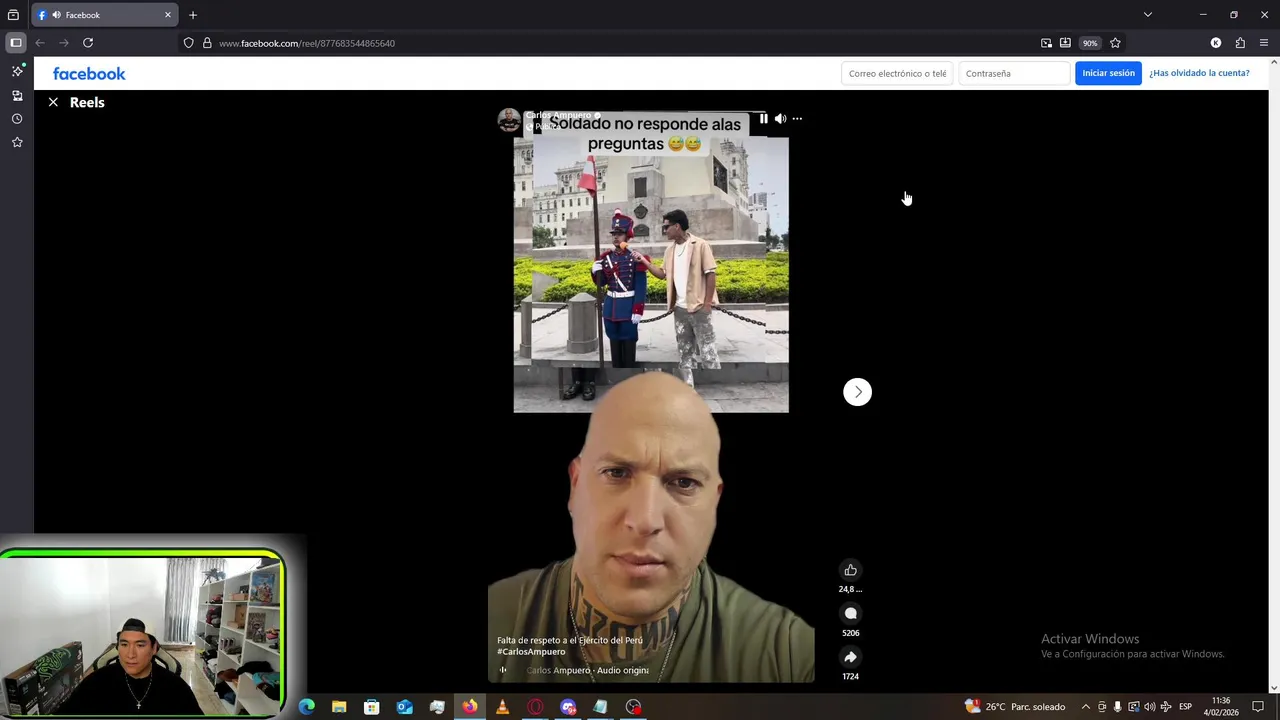Viewport: 1280px width, 720px height.
Task: Open ¿Has olvidado la cuenta? link
Action: pyautogui.click(x=1199, y=73)
